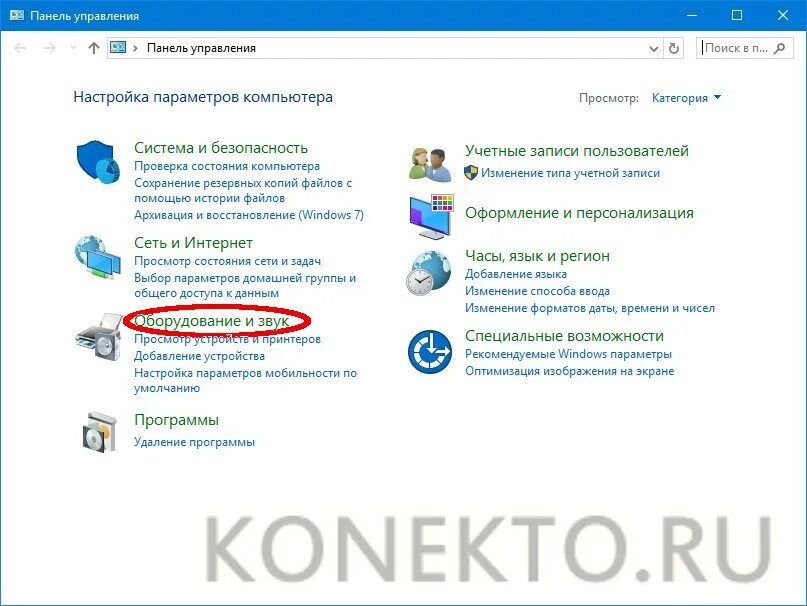
Task: Open the Programs disc box icon
Action: pyautogui.click(x=99, y=432)
